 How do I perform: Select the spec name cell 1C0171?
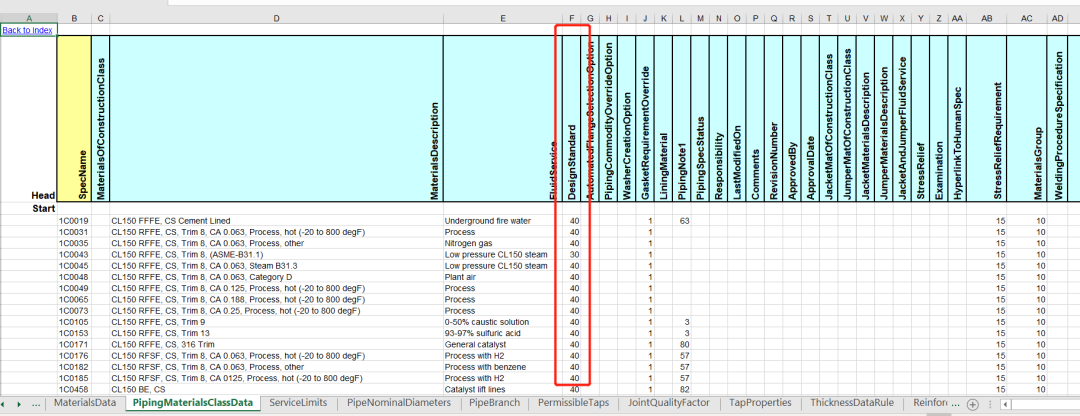(x=74, y=344)
